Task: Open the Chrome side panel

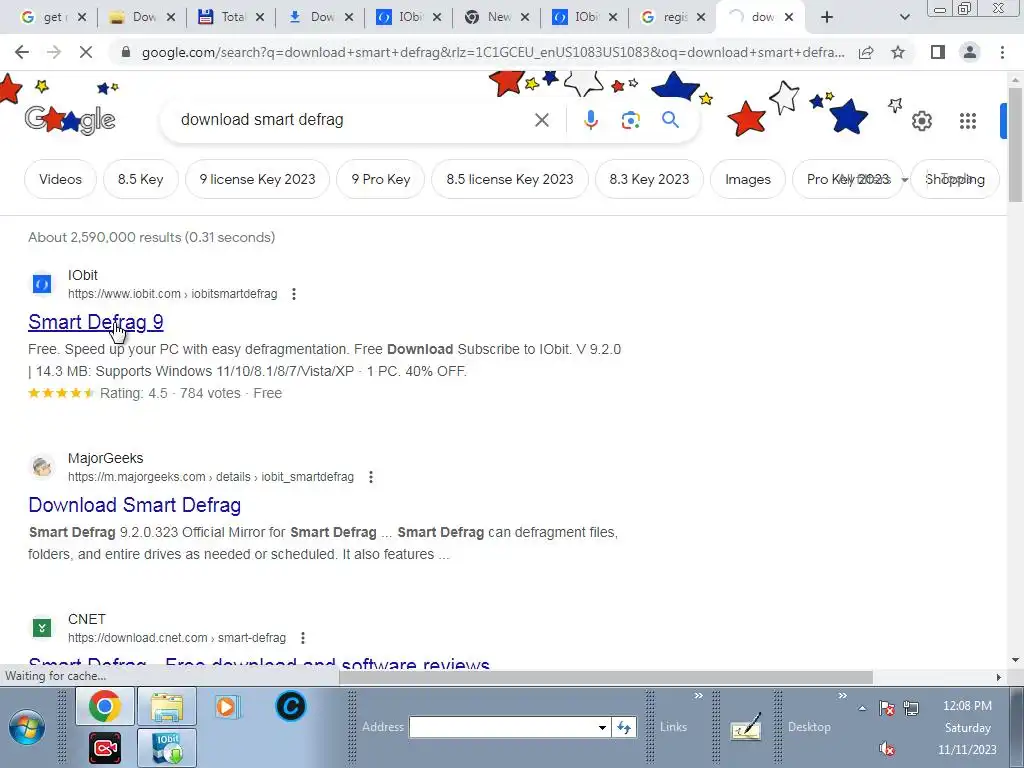Action: coord(938,52)
